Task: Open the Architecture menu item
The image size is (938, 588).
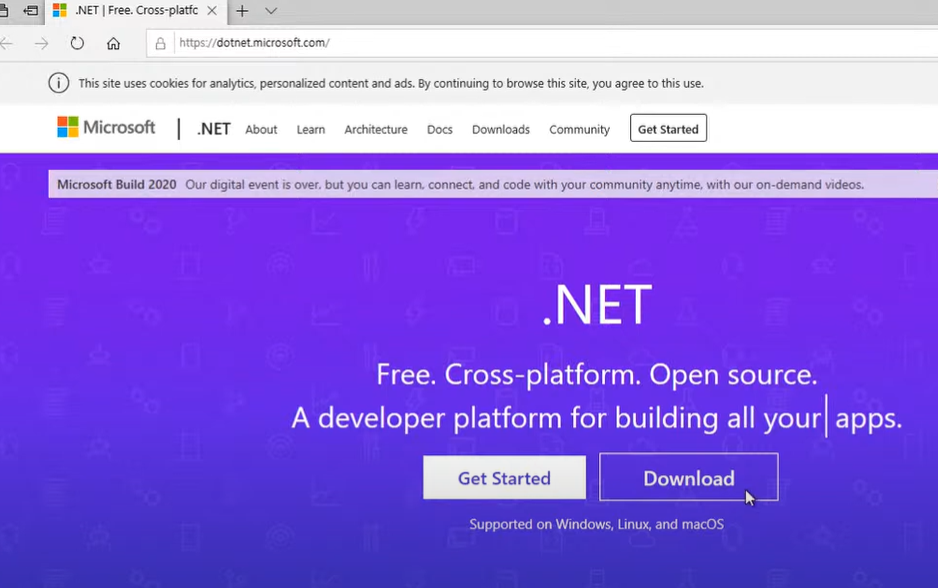Action: (376, 129)
